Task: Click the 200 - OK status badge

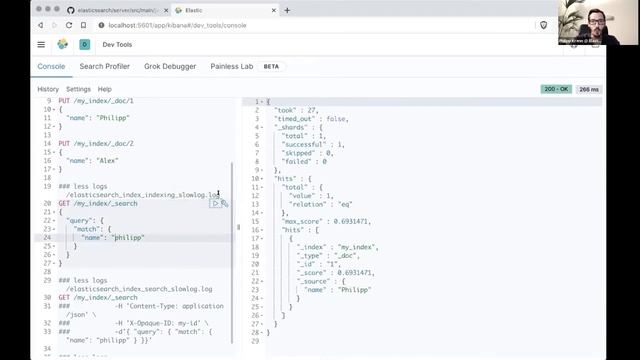Action: coord(556,89)
